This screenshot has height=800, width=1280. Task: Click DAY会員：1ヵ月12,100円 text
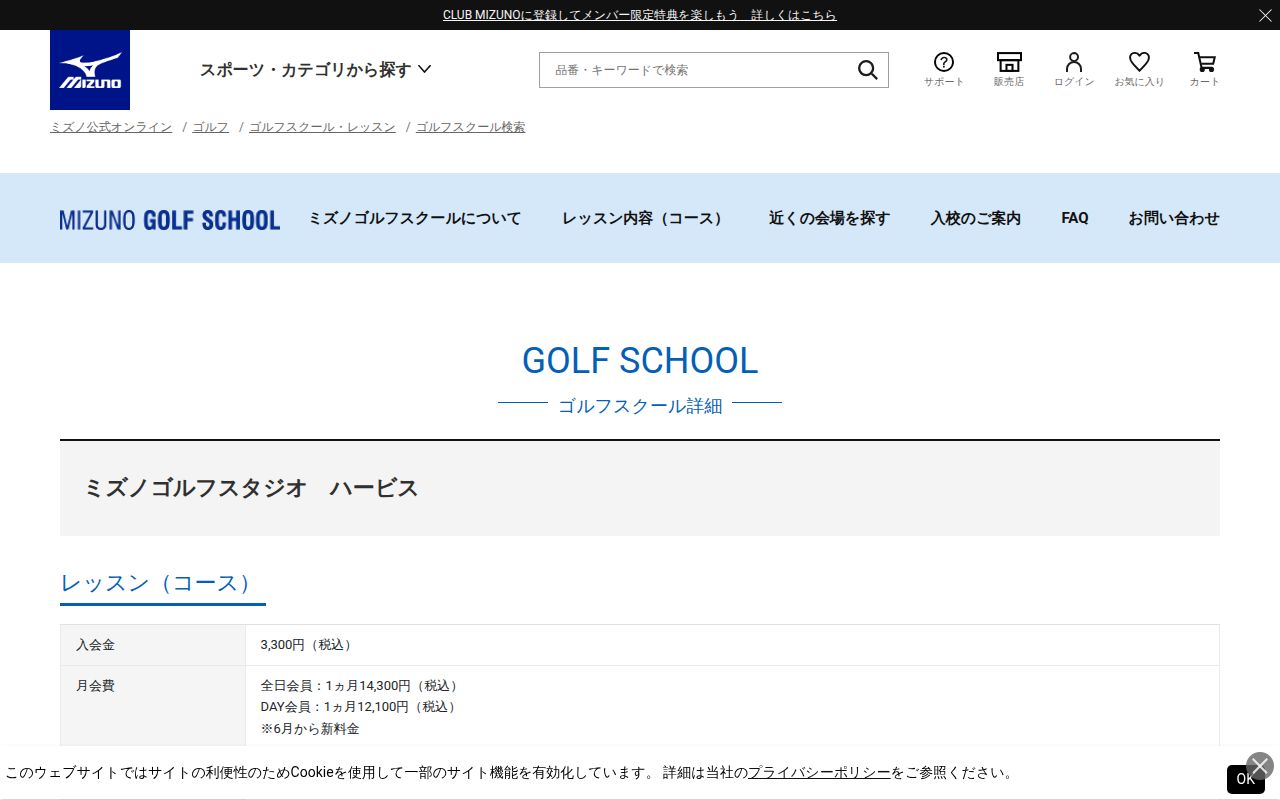tap(360, 707)
